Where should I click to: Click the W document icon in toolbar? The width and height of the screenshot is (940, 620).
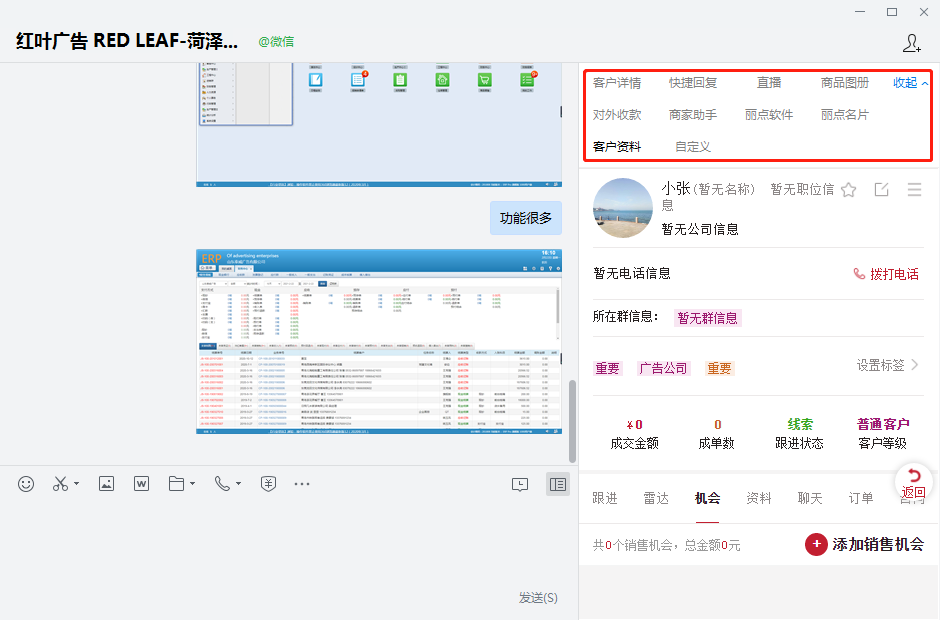click(x=141, y=483)
